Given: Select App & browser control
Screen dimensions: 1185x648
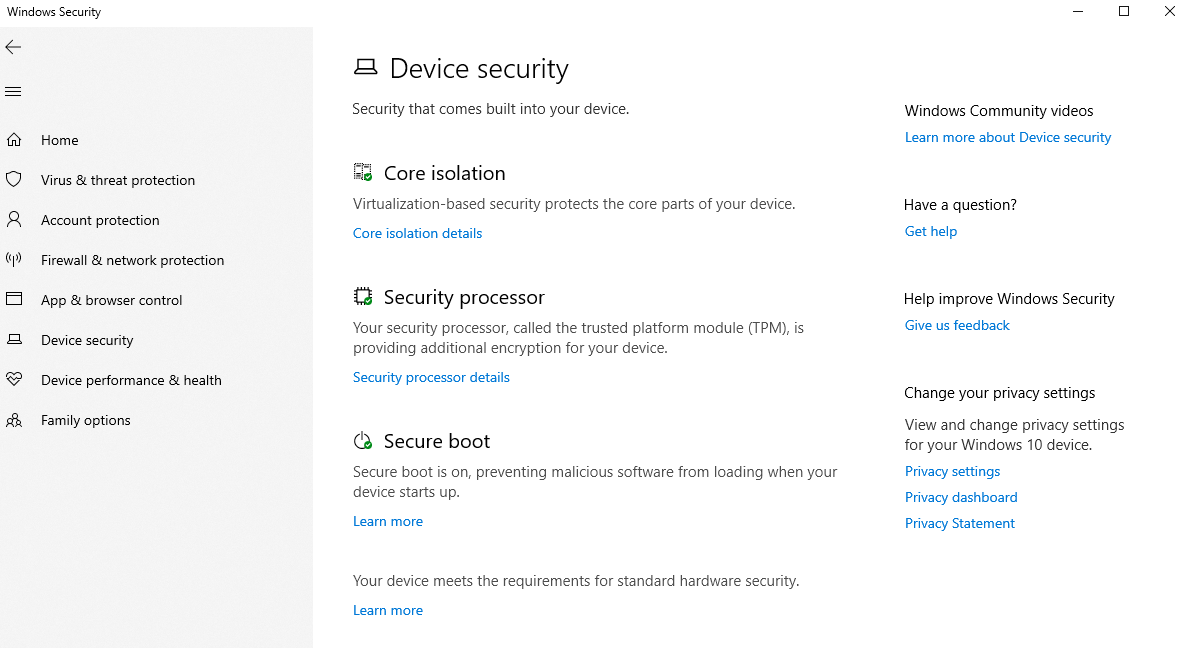Looking at the screenshot, I should point(111,299).
